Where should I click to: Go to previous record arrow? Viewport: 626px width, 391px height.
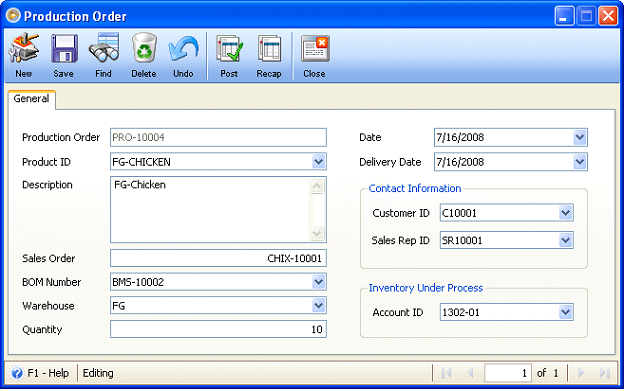[471, 373]
